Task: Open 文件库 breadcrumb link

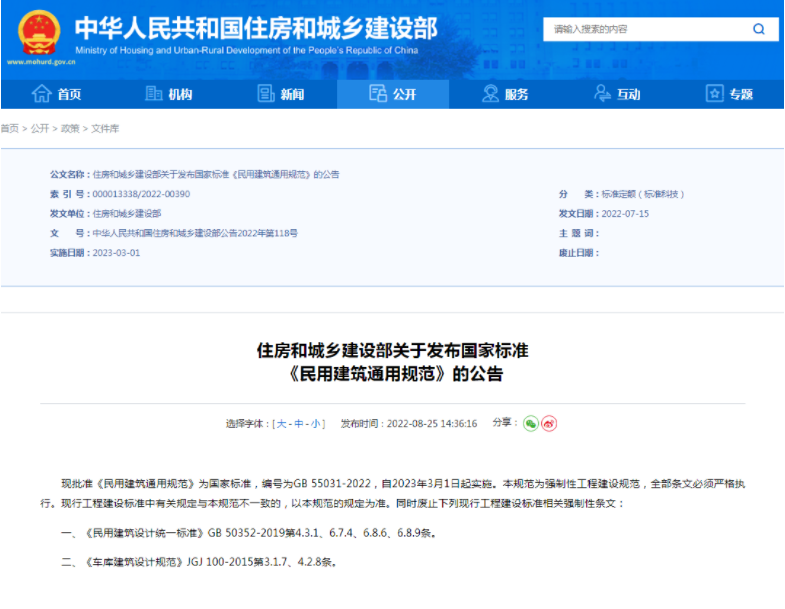Action: pyautogui.click(x=105, y=129)
